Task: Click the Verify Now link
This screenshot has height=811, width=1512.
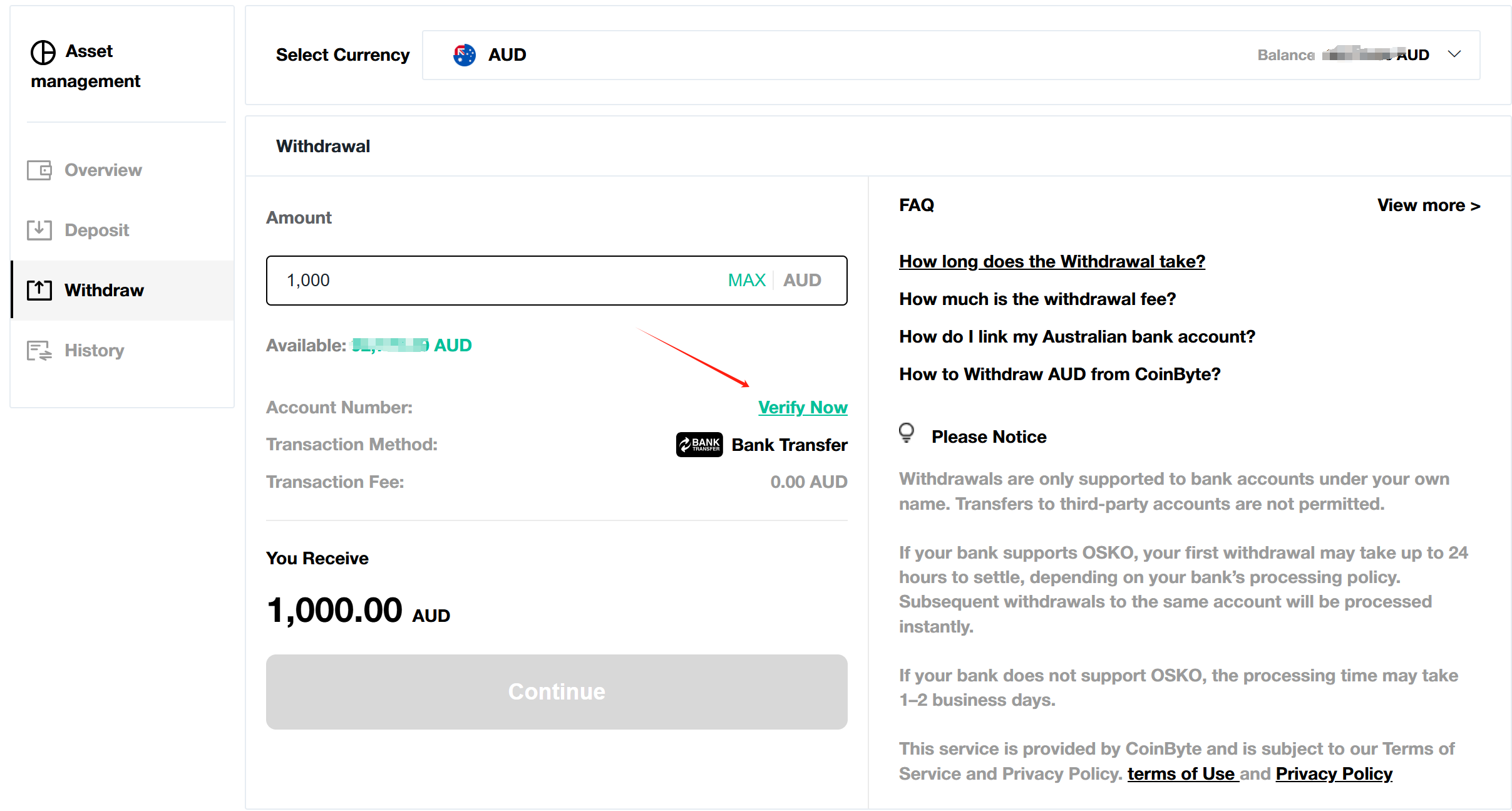Action: pos(803,407)
